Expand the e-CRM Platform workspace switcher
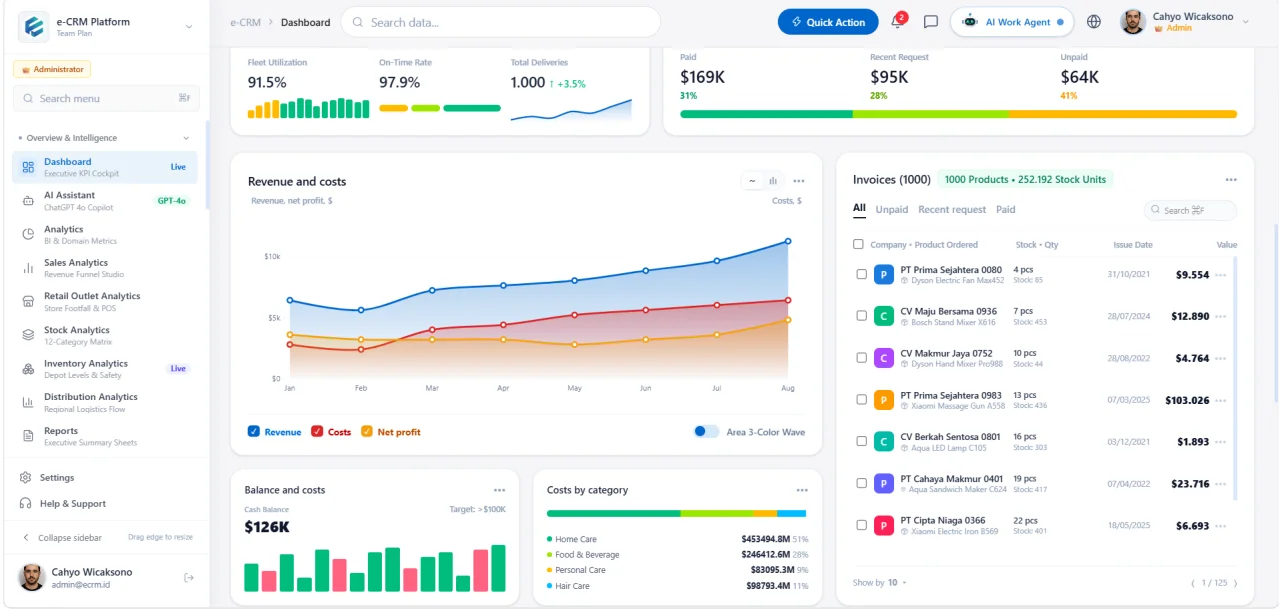 click(x=189, y=27)
